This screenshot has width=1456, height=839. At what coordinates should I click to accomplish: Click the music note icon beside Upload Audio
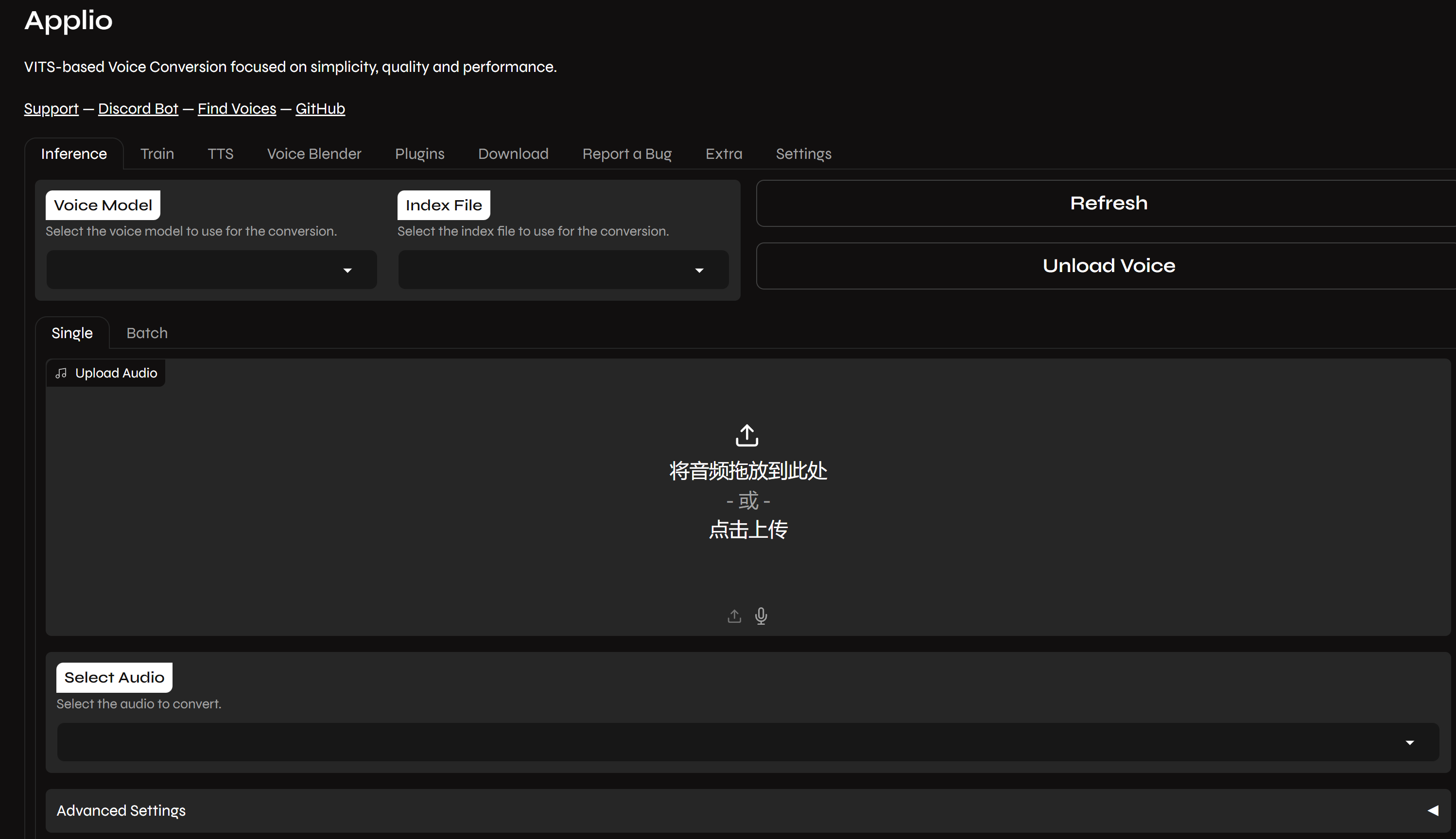61,374
